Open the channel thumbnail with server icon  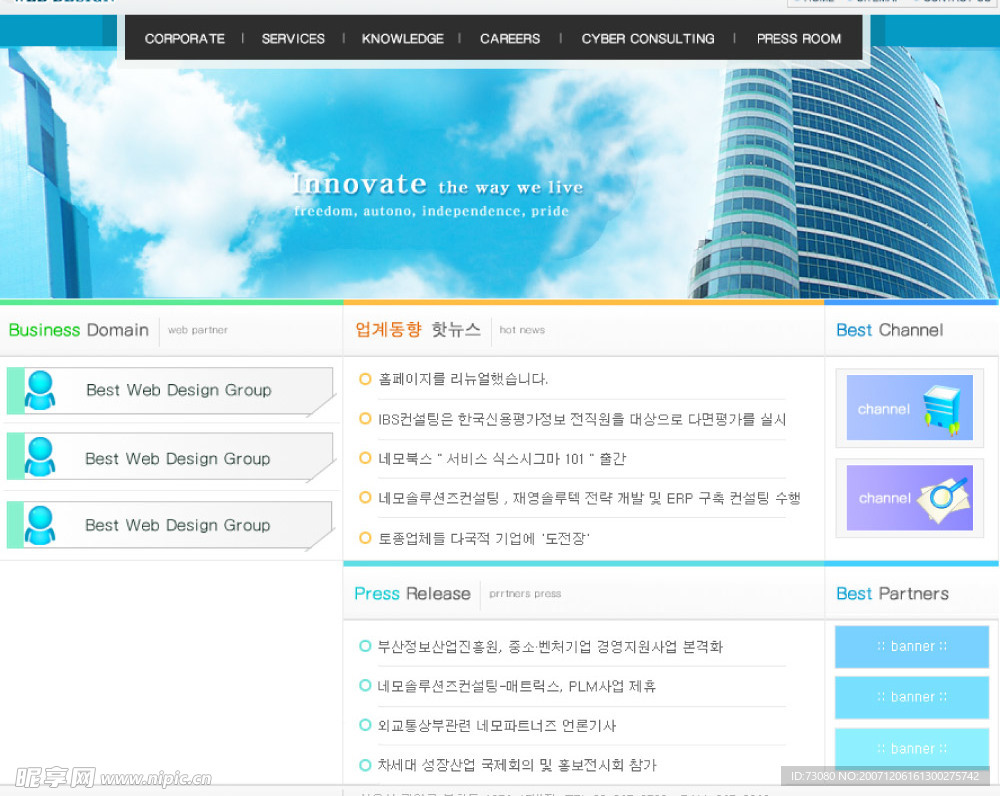pos(909,408)
